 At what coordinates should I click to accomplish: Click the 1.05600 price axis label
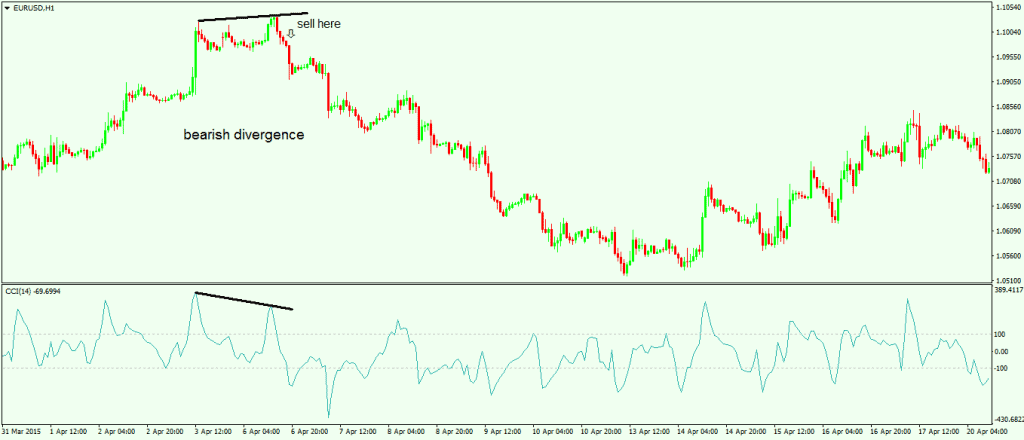[x=1002, y=256]
